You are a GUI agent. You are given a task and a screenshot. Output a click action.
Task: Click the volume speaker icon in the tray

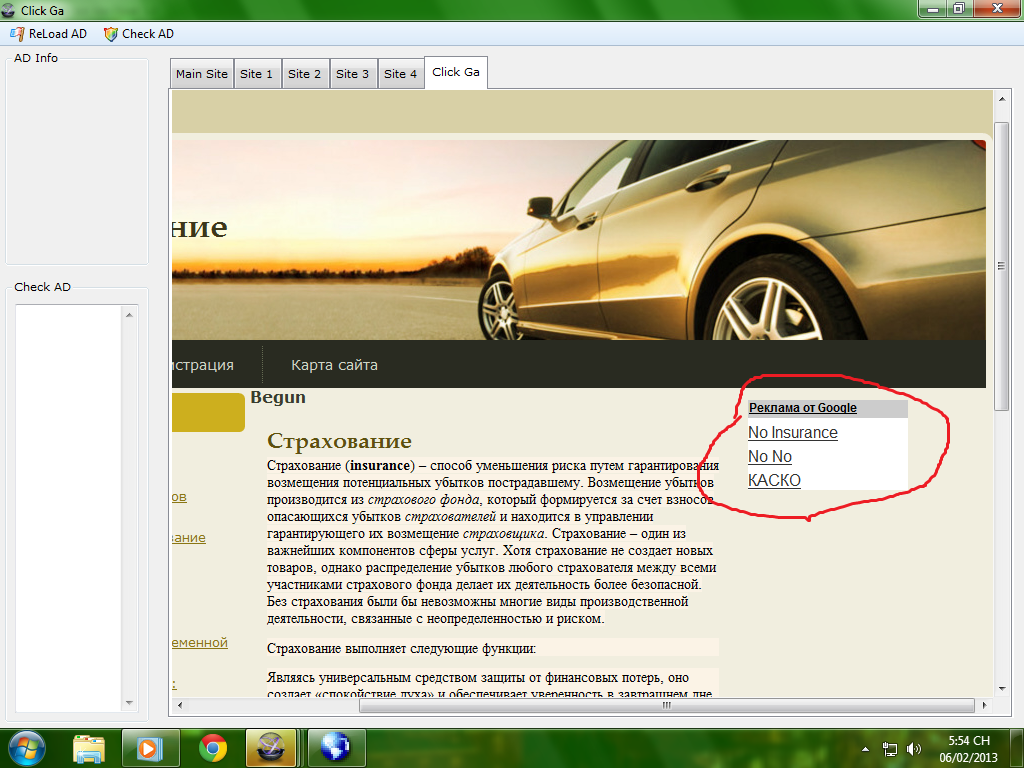pos(913,748)
